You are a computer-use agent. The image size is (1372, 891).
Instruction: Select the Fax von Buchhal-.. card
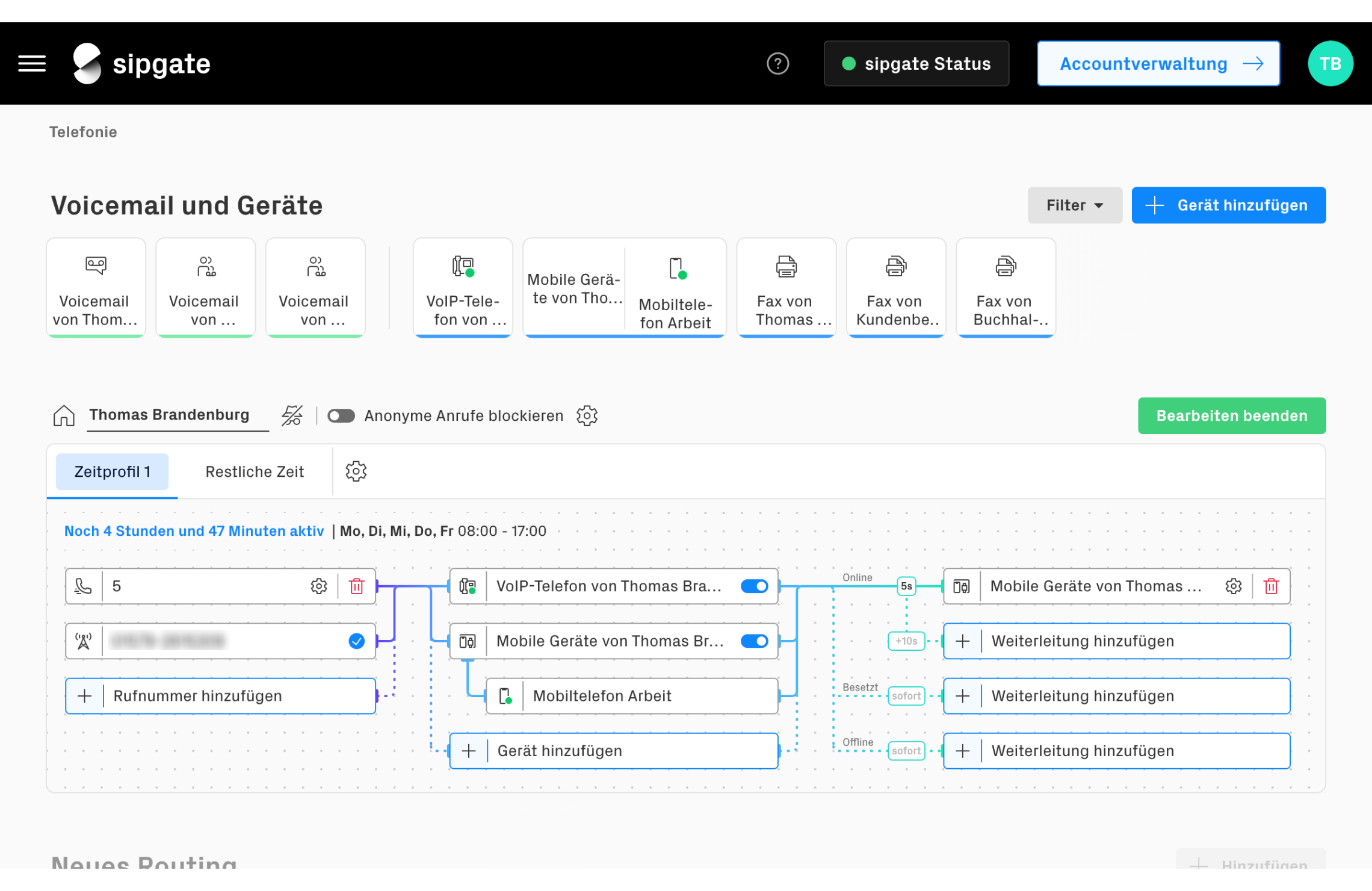[x=1006, y=288]
